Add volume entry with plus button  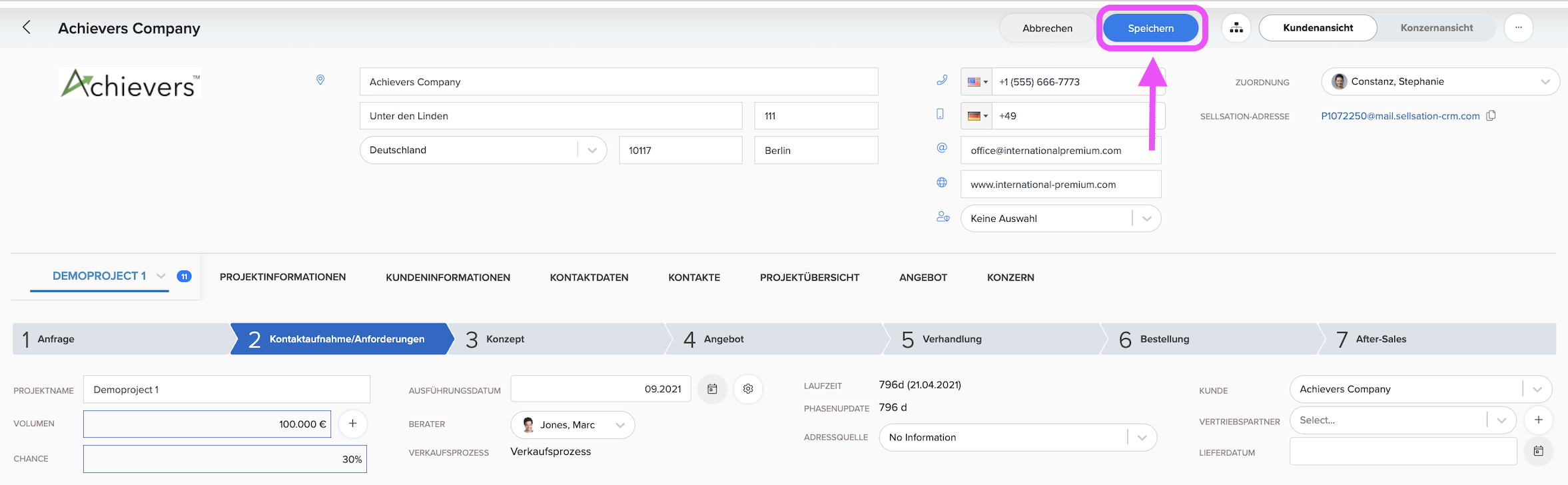click(x=353, y=424)
